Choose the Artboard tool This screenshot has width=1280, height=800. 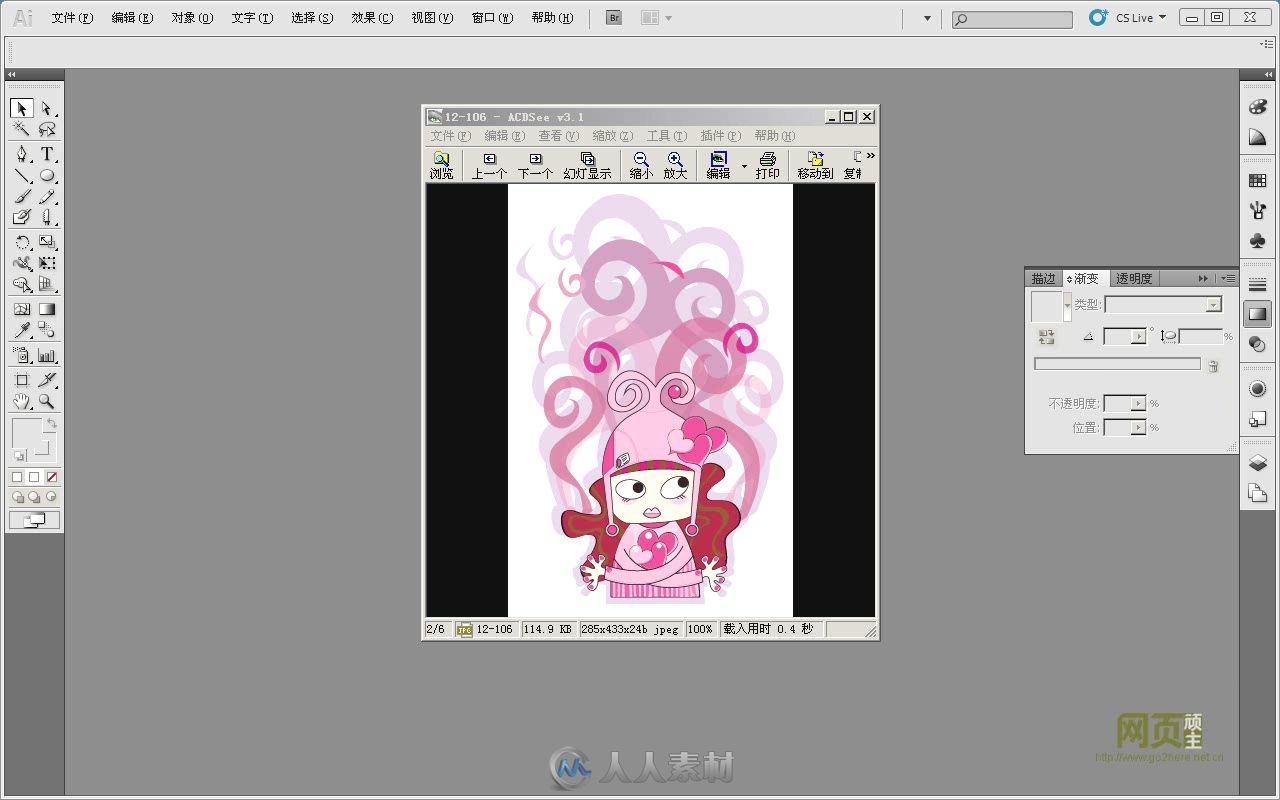[x=22, y=380]
